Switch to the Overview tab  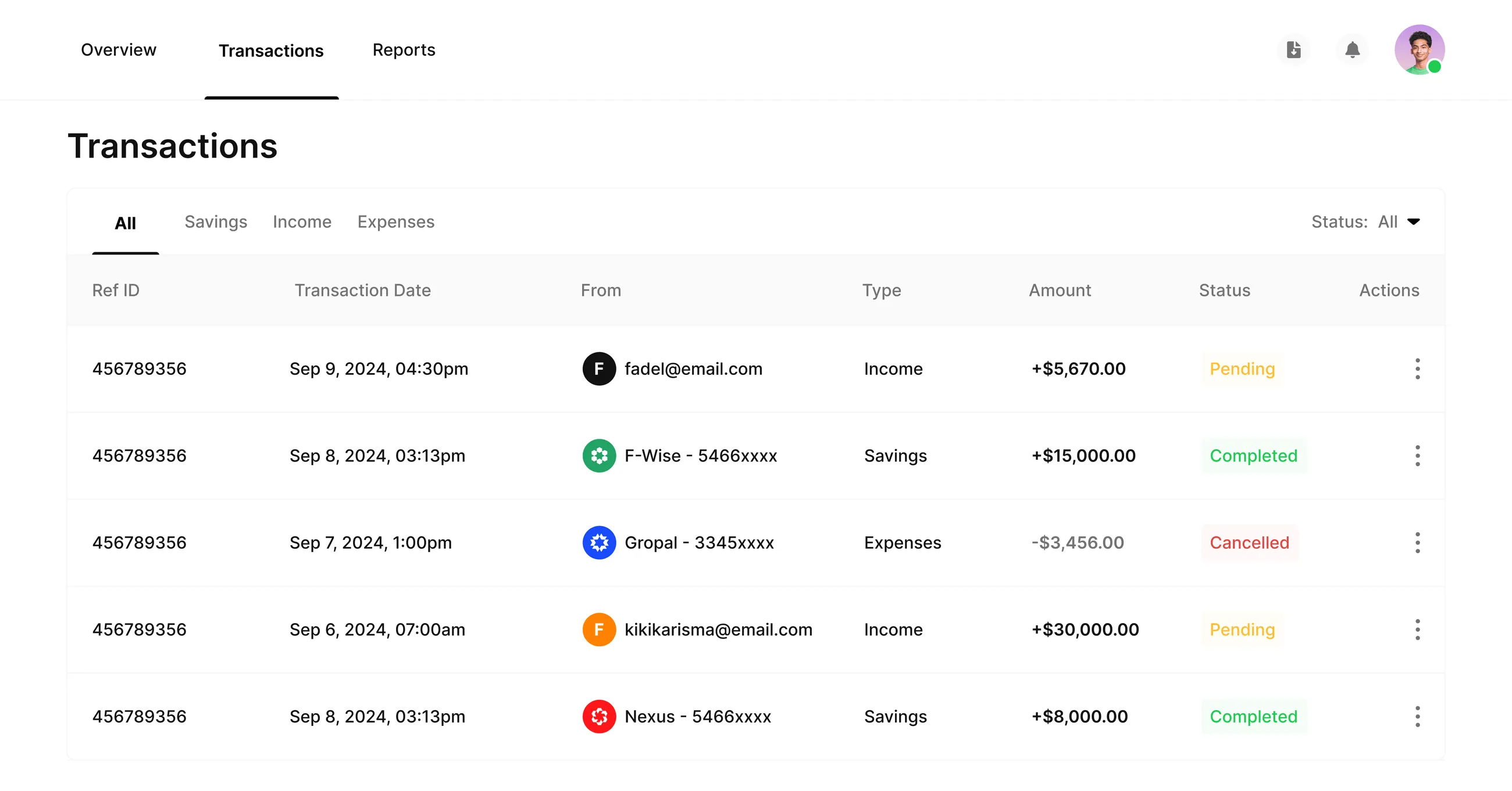tap(119, 50)
